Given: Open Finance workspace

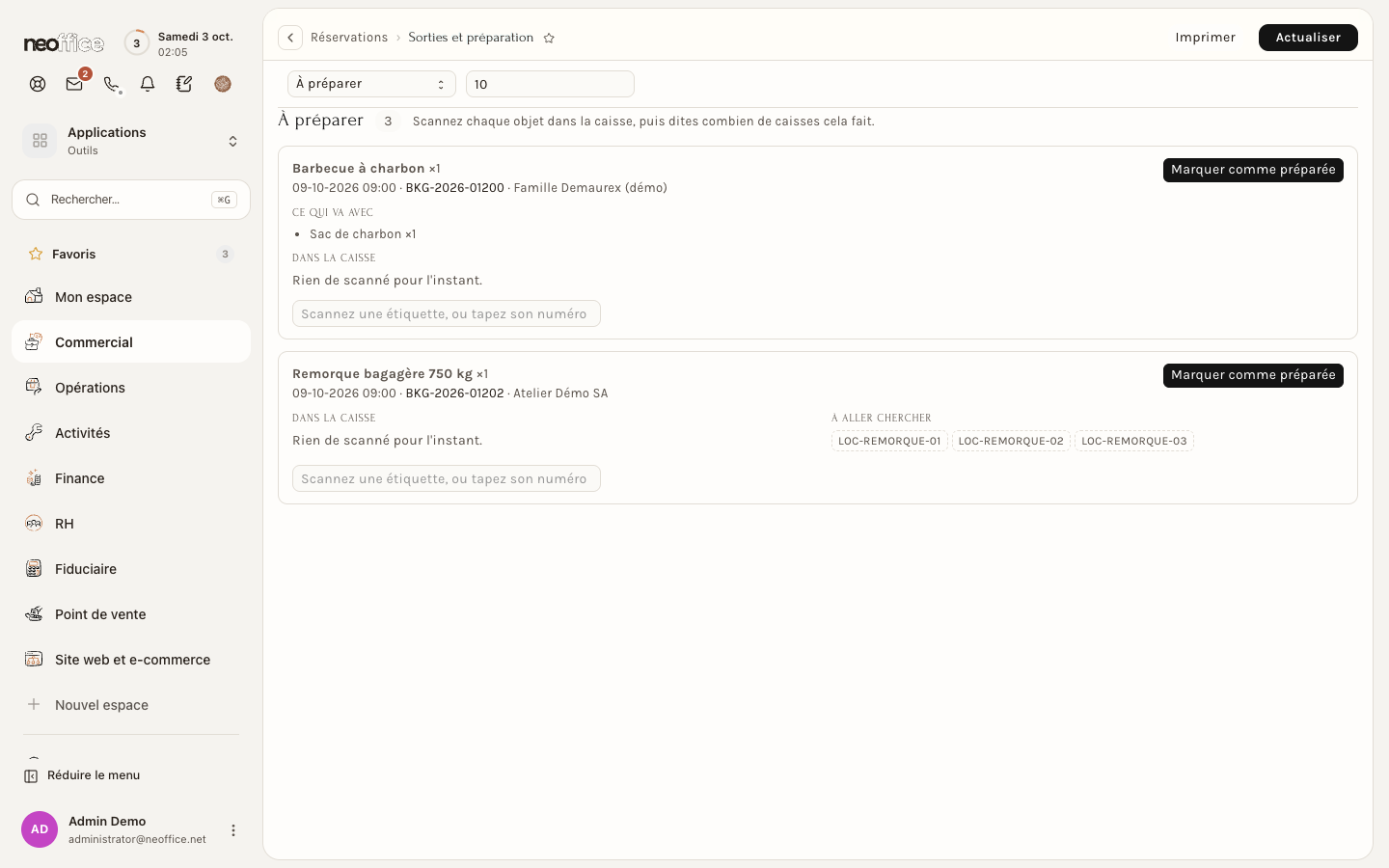Looking at the screenshot, I should pyautogui.click(x=131, y=478).
